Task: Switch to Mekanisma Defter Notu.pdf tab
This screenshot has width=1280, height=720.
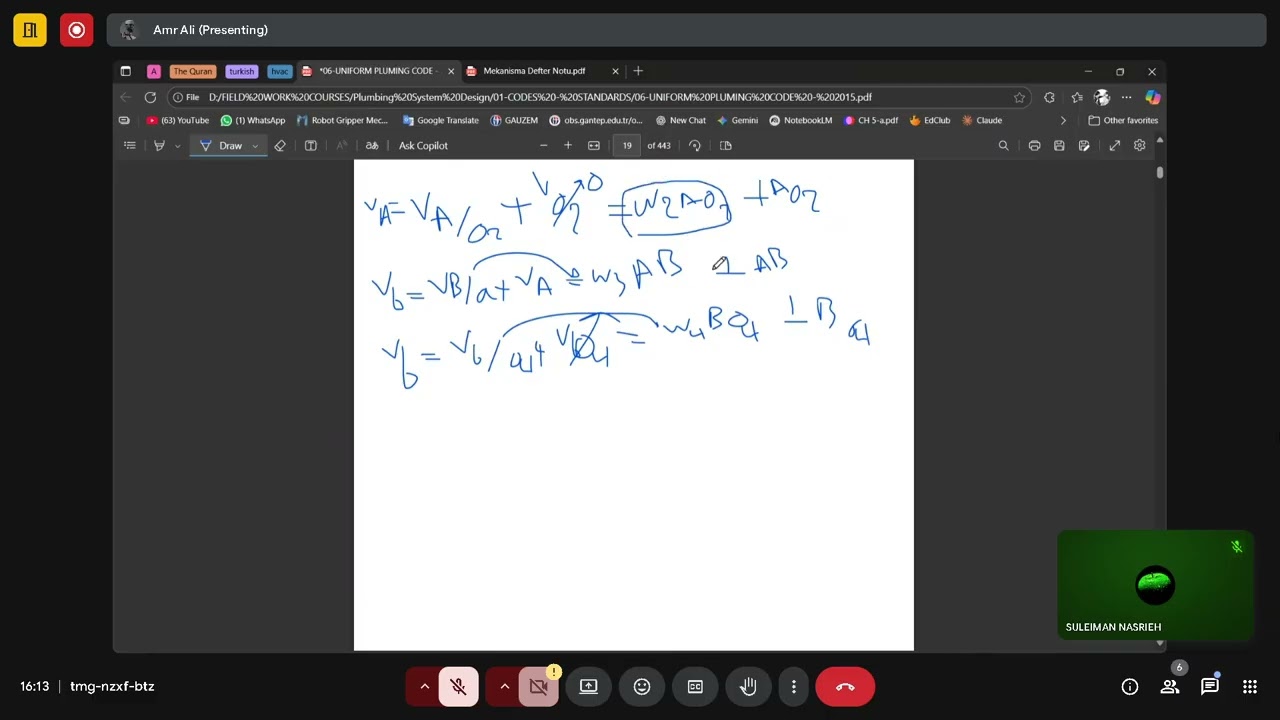Action: point(534,71)
